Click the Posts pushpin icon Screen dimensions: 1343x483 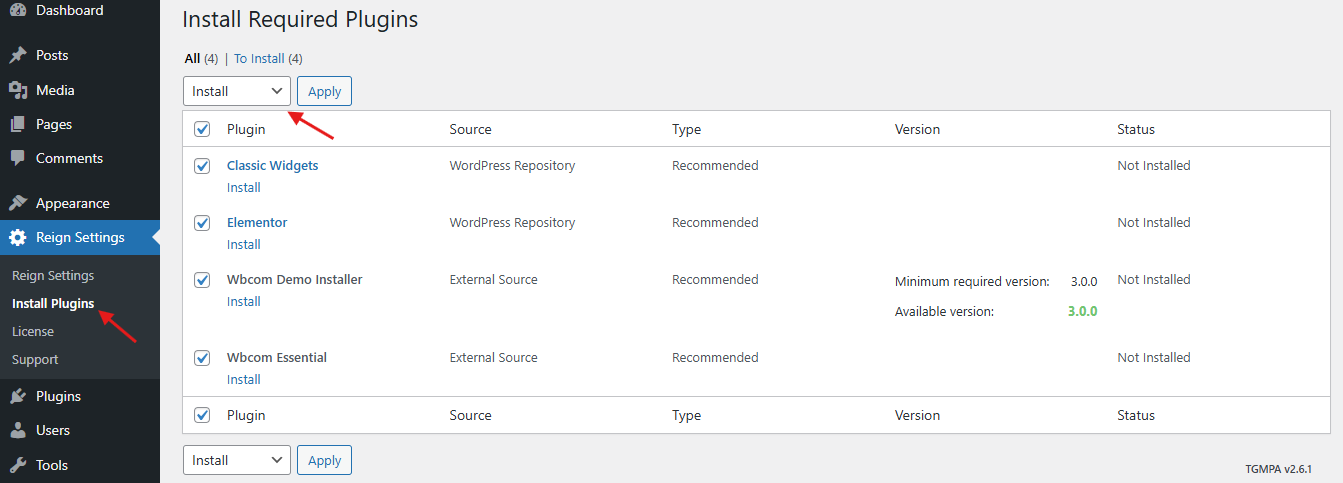pyautogui.click(x=17, y=55)
